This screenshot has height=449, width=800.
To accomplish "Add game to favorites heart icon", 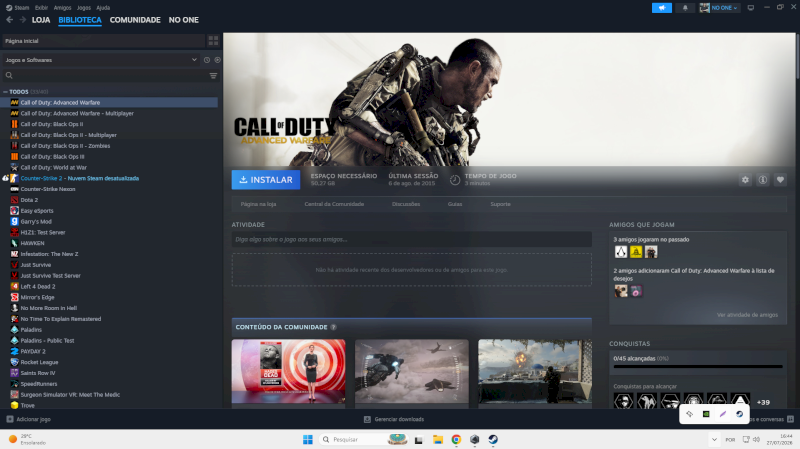I will point(780,180).
